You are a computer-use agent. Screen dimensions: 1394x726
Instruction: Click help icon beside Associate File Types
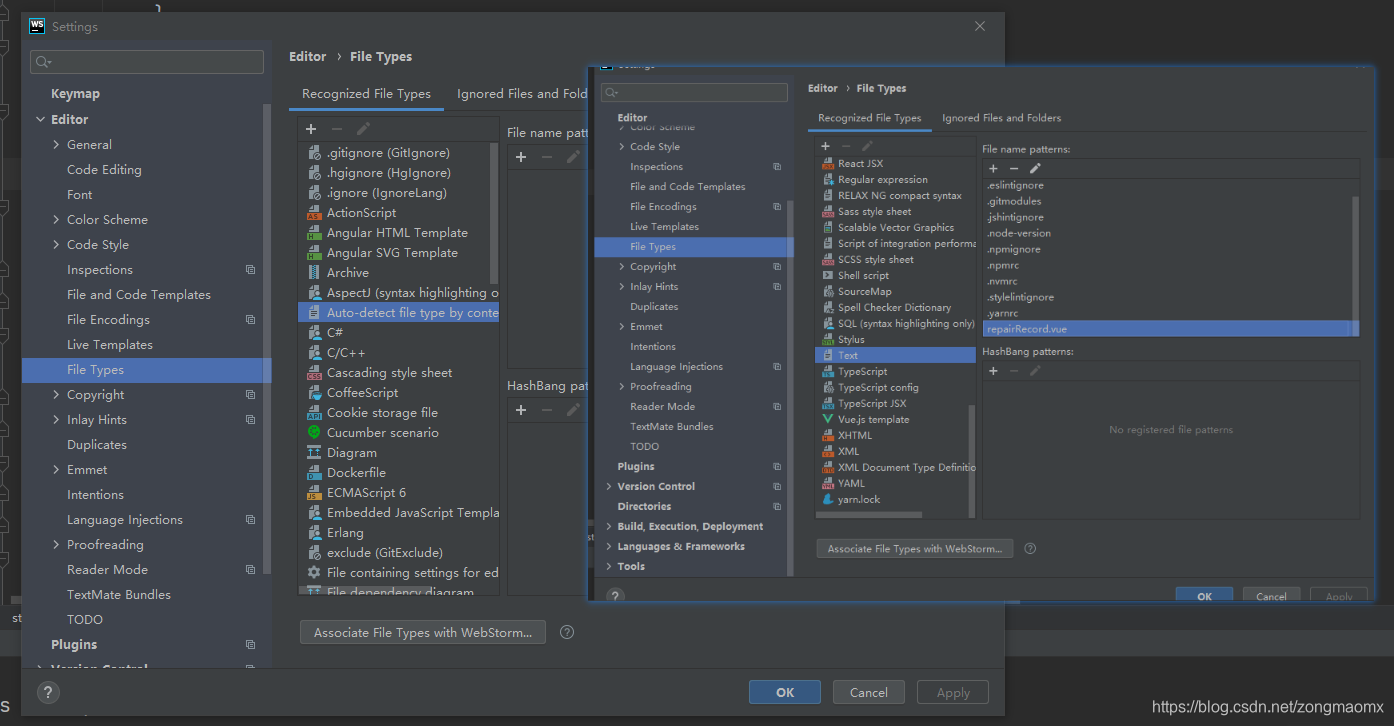567,632
